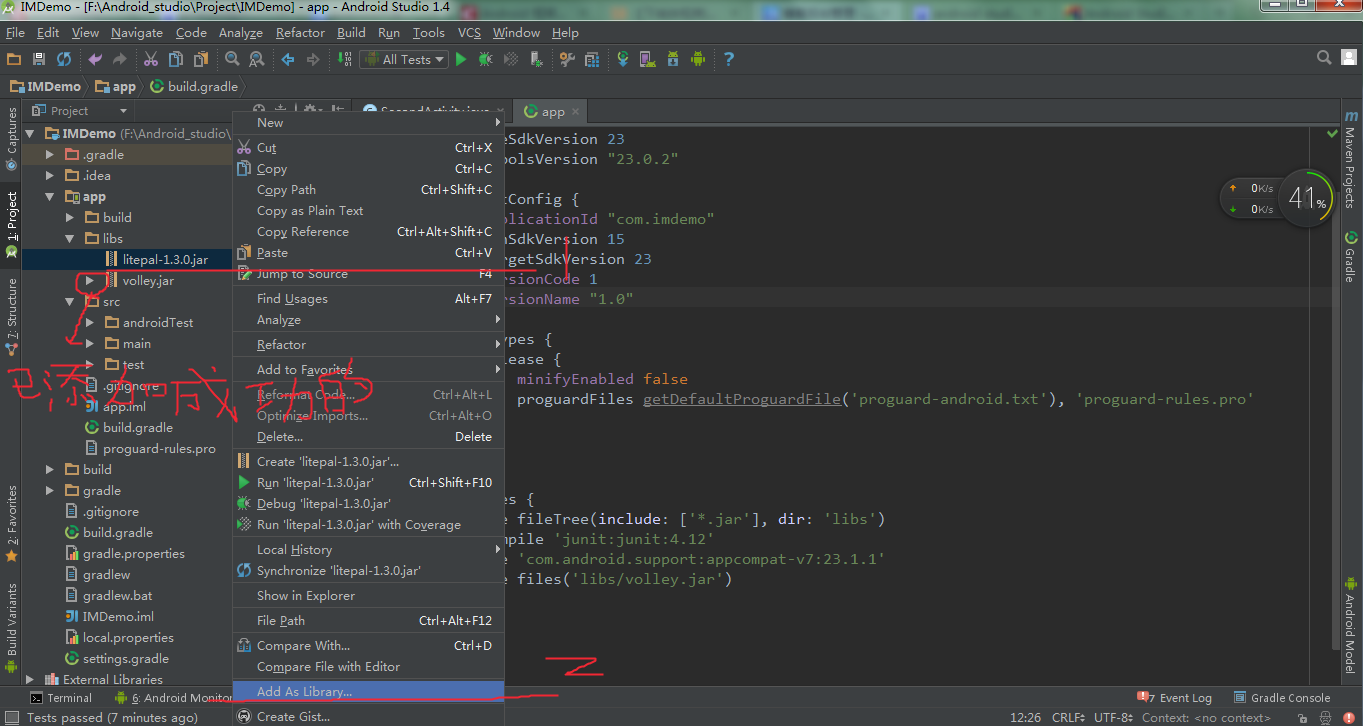Open the Refactor menu in menu bar
The width and height of the screenshot is (1363, 726).
pyautogui.click(x=300, y=33)
